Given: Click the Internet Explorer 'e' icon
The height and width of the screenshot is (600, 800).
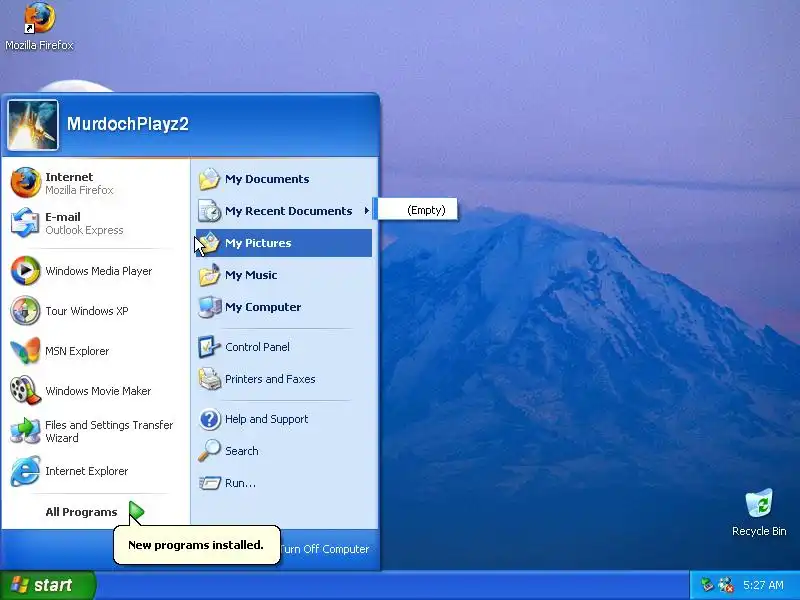Looking at the screenshot, I should click(25, 470).
